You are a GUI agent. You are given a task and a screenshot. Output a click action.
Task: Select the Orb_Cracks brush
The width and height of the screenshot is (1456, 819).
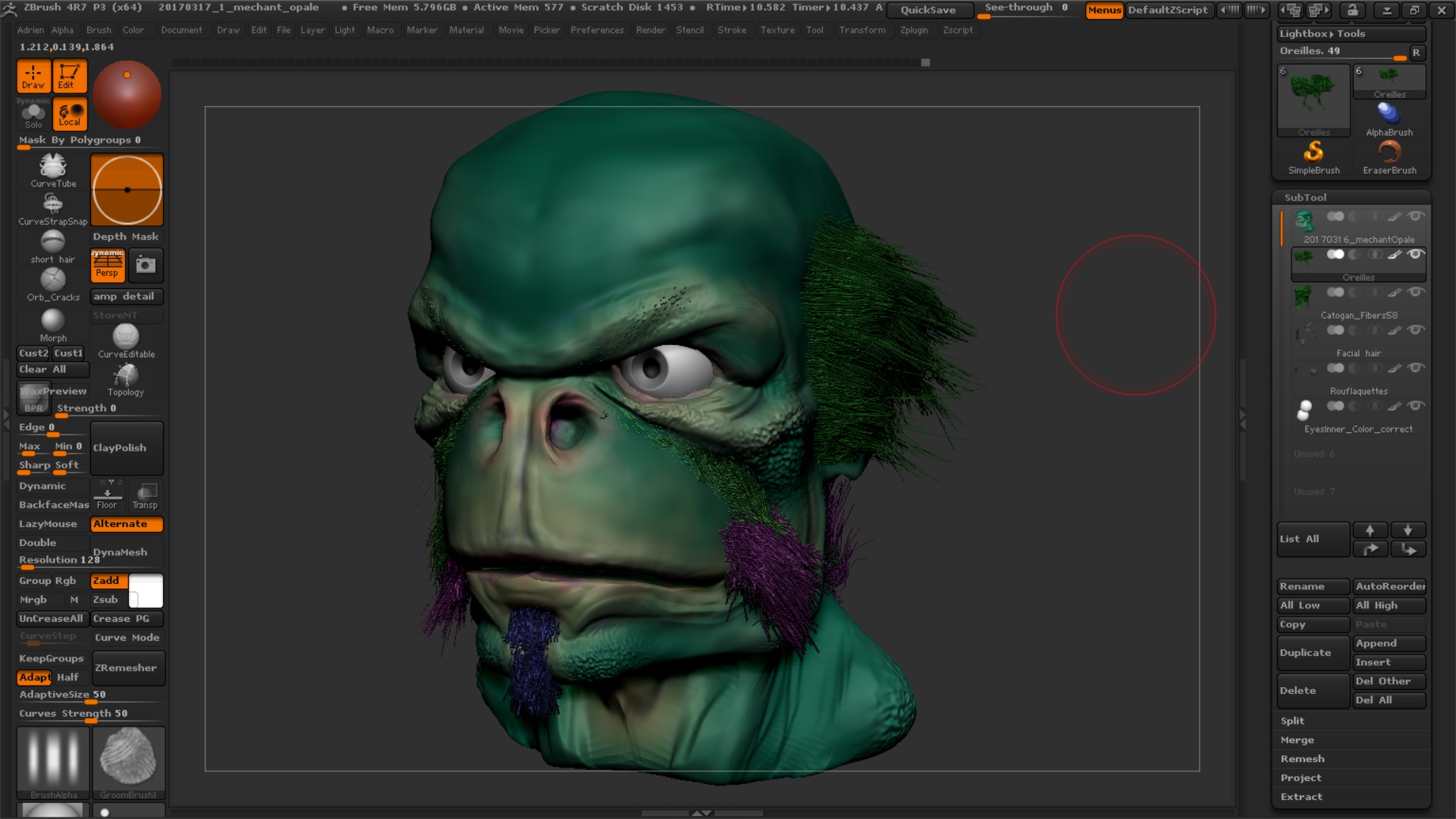(53, 285)
